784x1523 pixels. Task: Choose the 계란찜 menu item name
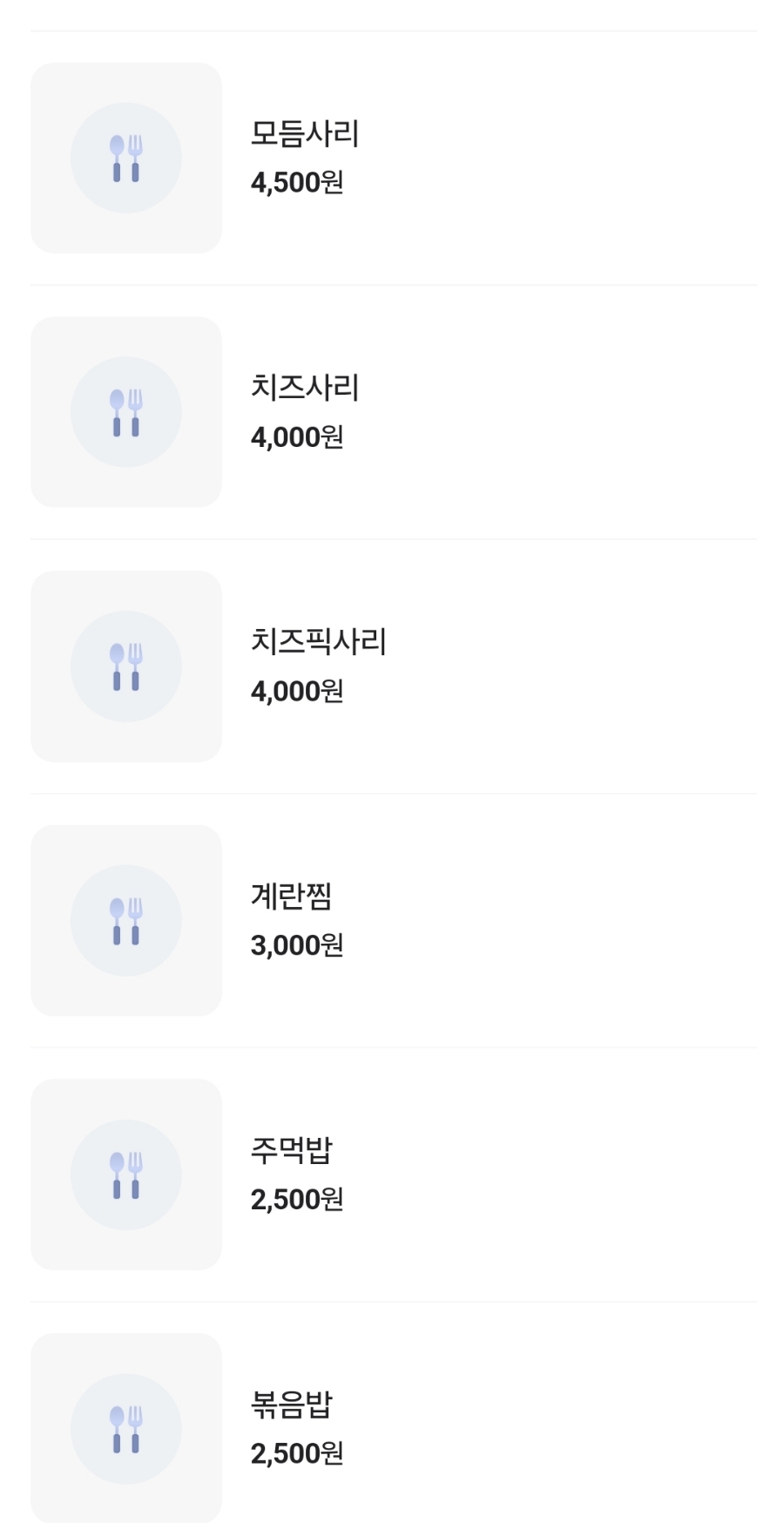tap(291, 897)
